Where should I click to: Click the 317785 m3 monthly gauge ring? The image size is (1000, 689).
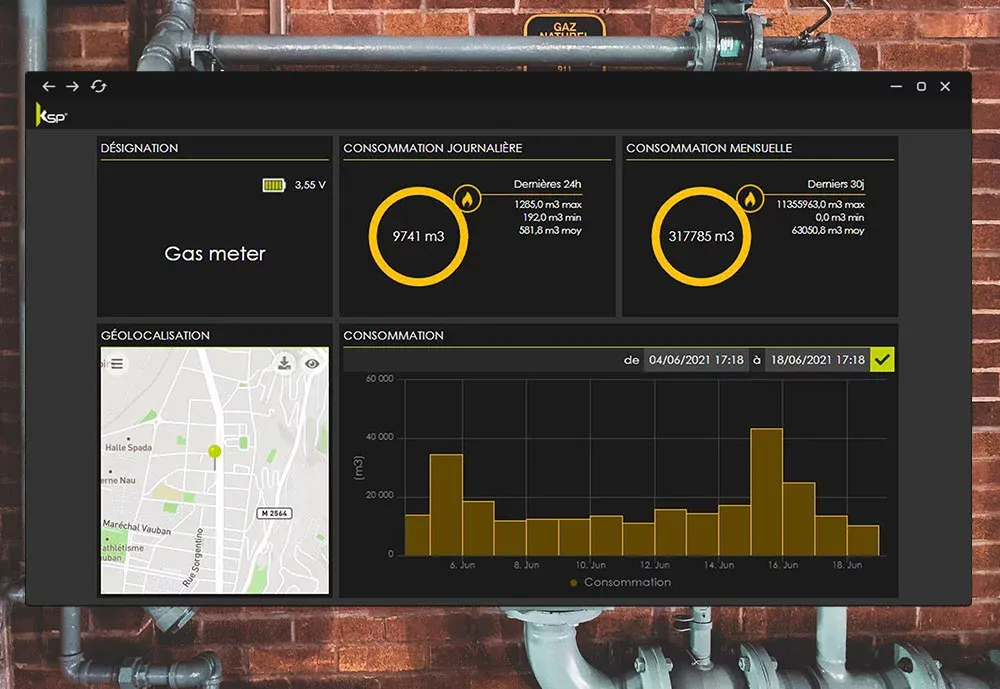701,237
